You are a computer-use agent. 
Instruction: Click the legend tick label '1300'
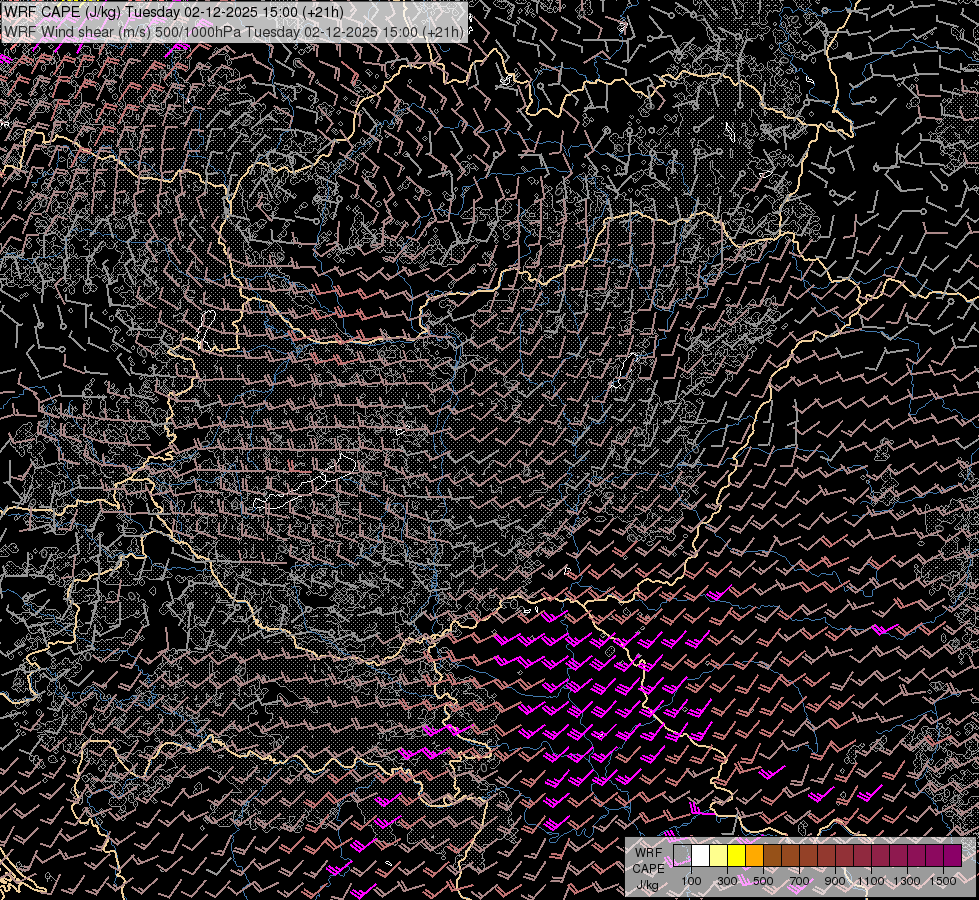(907, 881)
